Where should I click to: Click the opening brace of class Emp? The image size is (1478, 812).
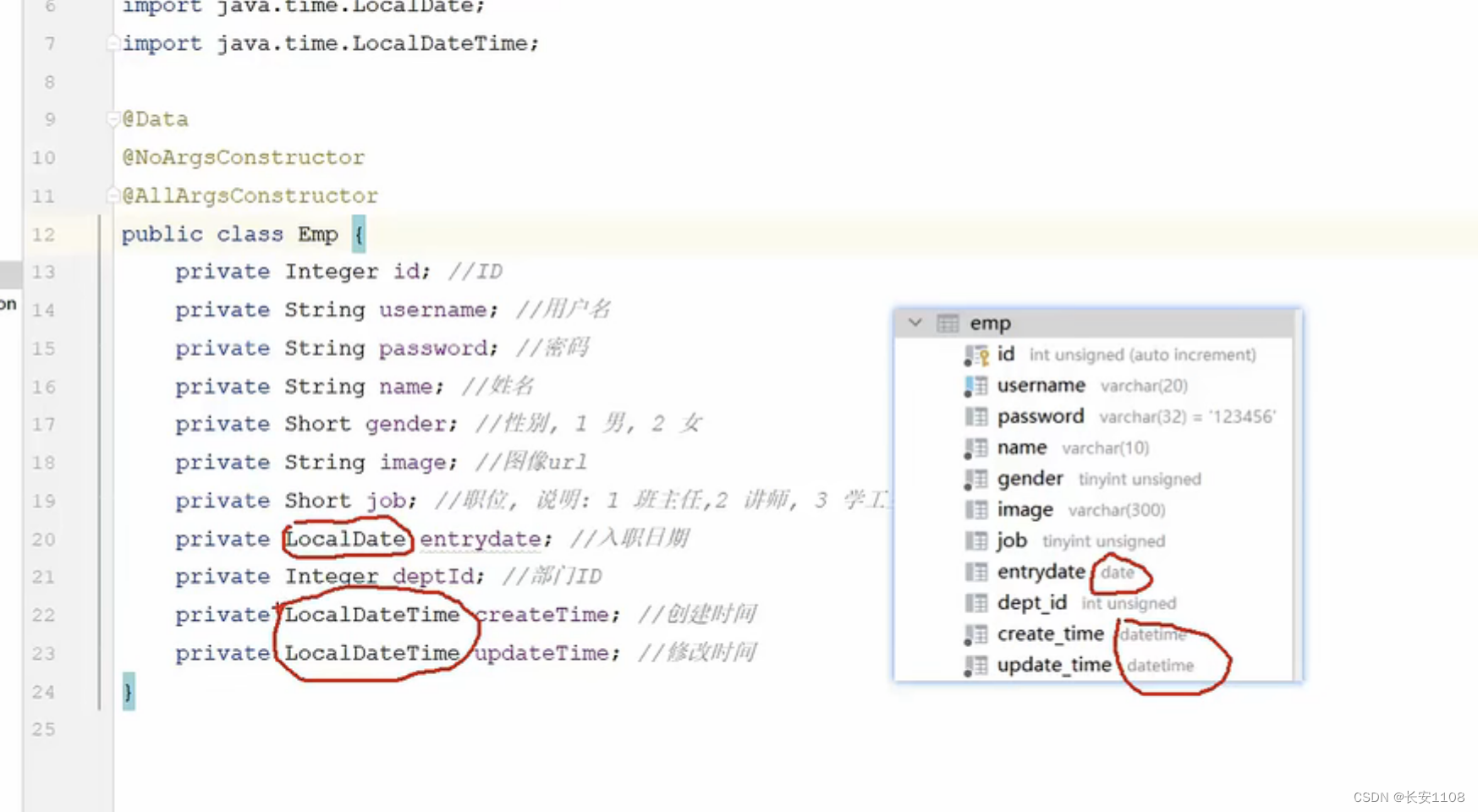click(x=359, y=234)
